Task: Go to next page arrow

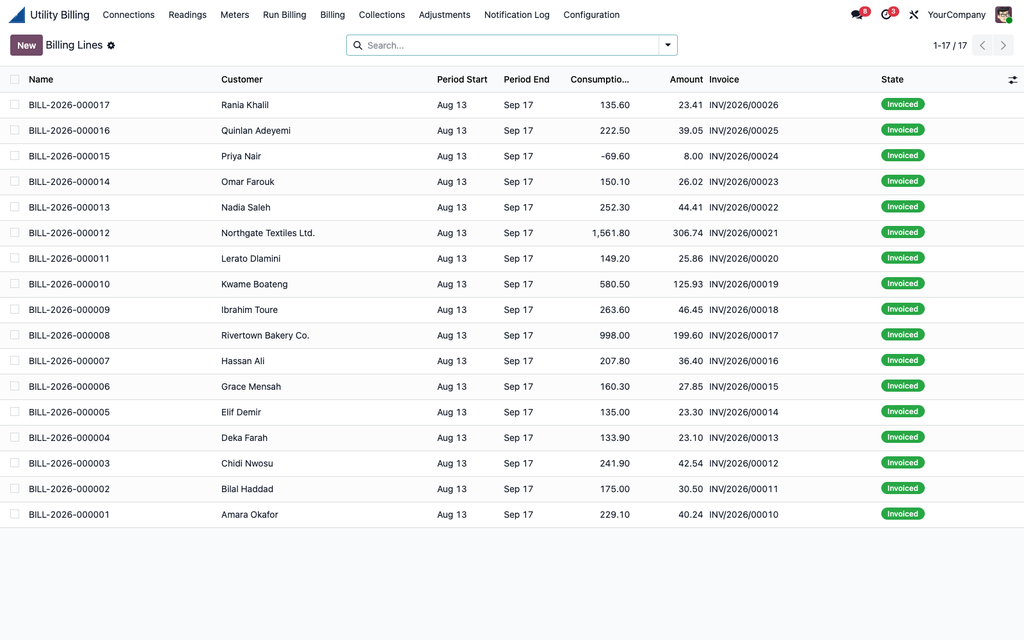Action: [1004, 45]
